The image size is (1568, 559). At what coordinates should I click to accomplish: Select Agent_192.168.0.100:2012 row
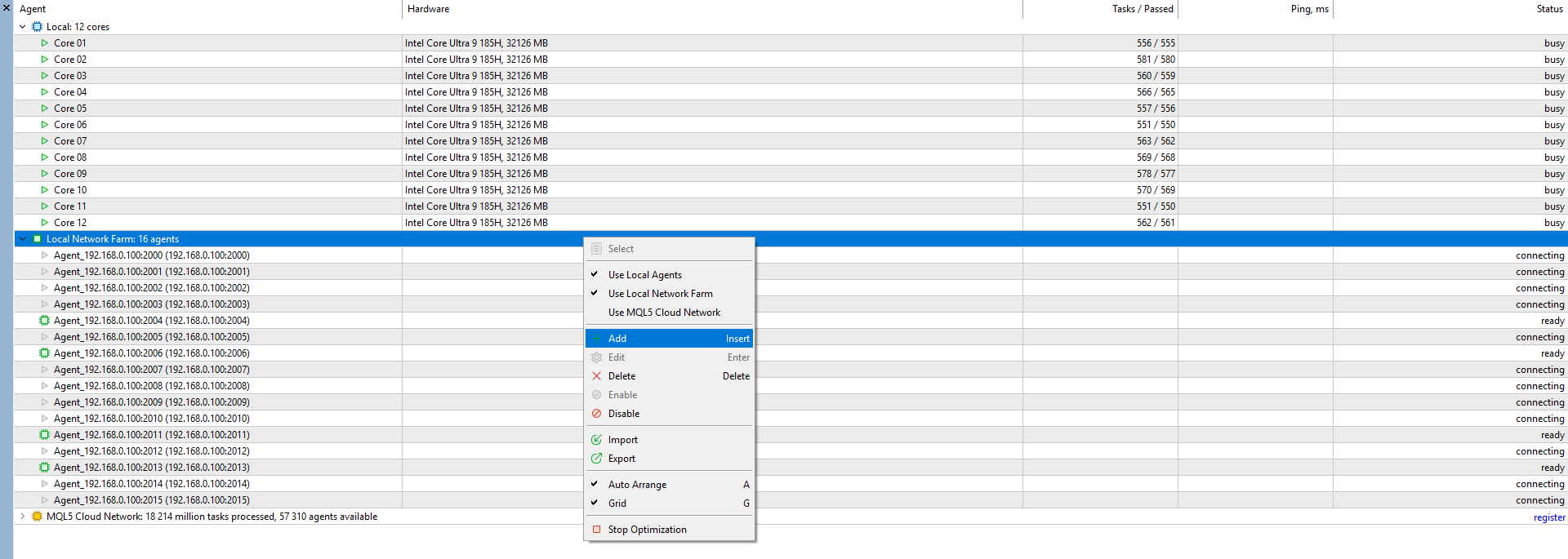tap(791, 451)
